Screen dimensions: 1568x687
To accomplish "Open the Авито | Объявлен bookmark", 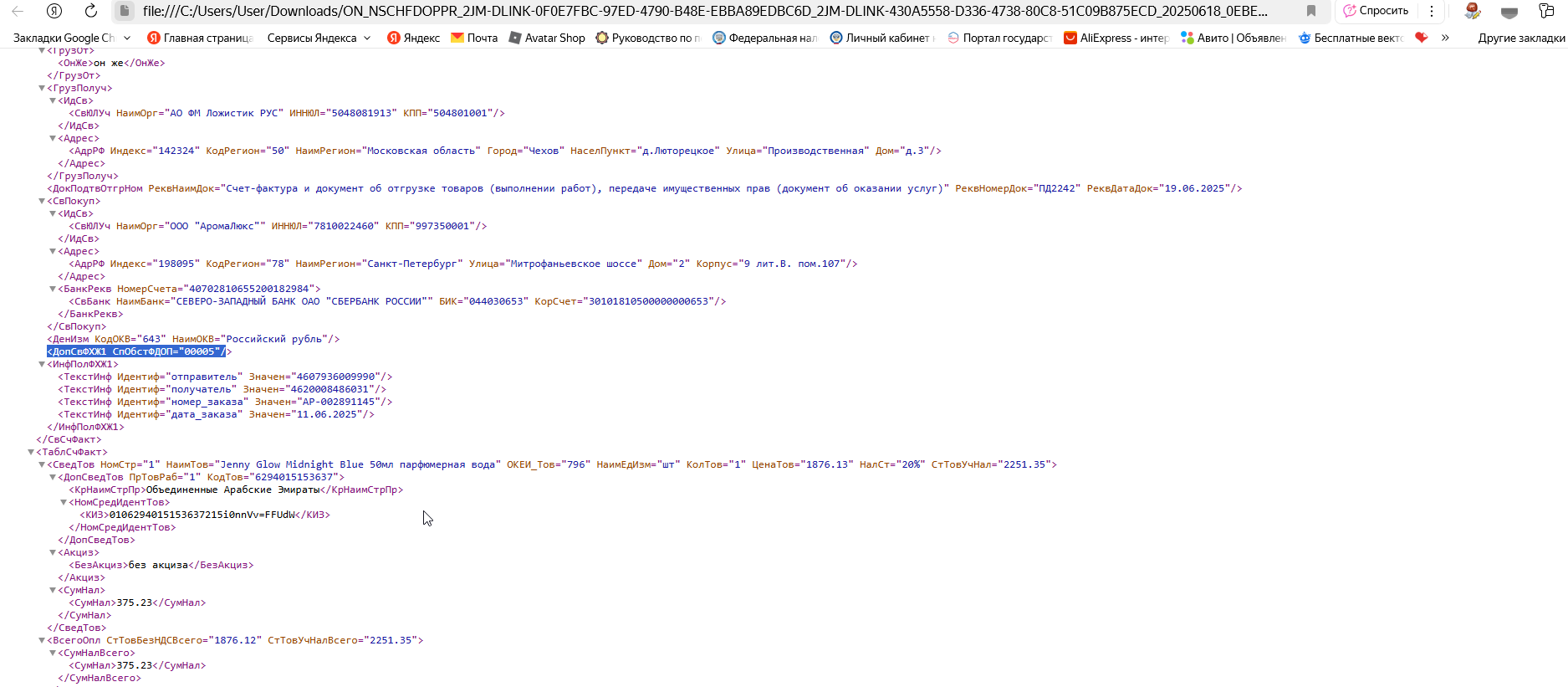I will (1233, 38).
